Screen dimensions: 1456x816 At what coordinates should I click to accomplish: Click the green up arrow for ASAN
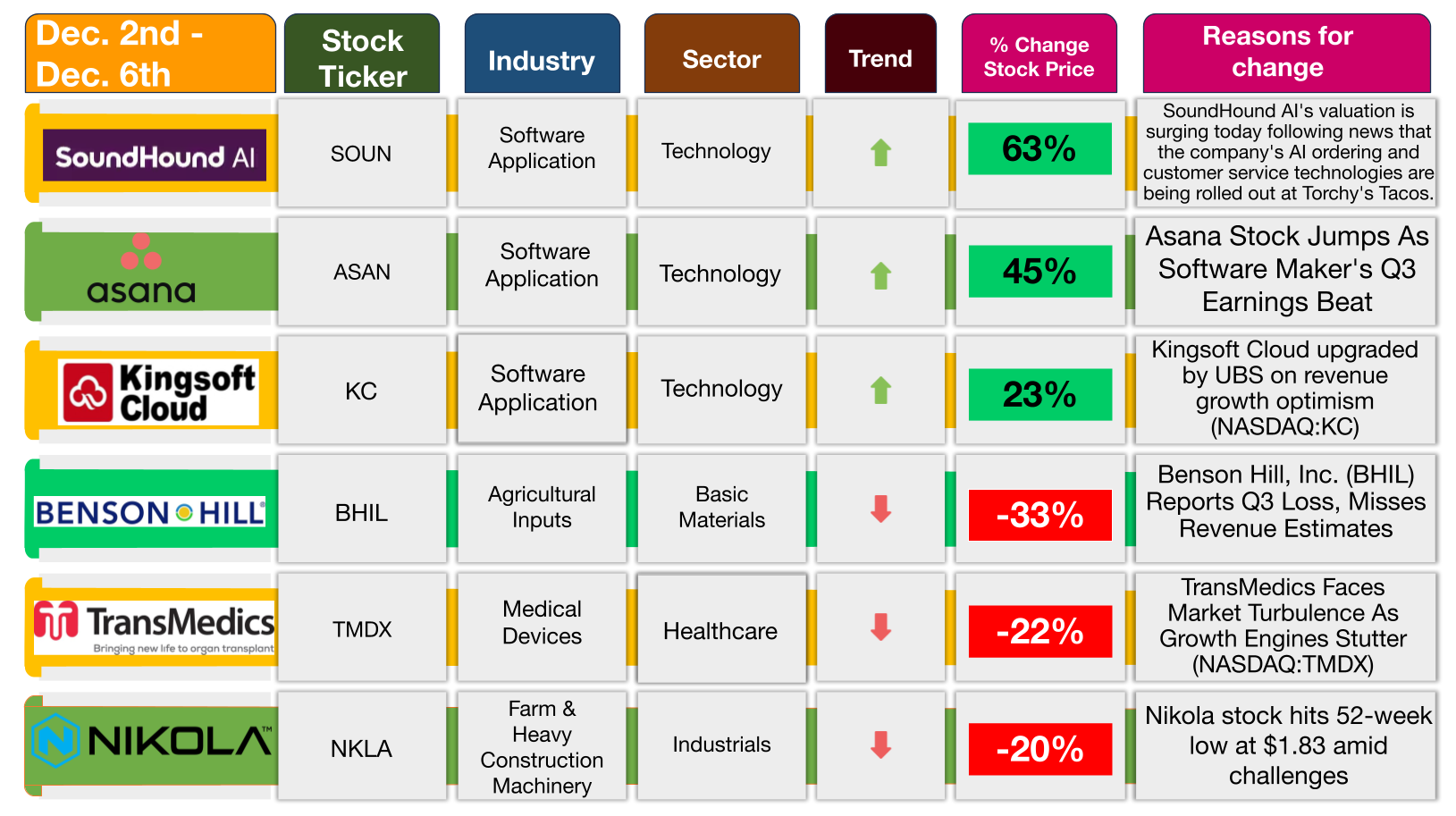(x=881, y=275)
